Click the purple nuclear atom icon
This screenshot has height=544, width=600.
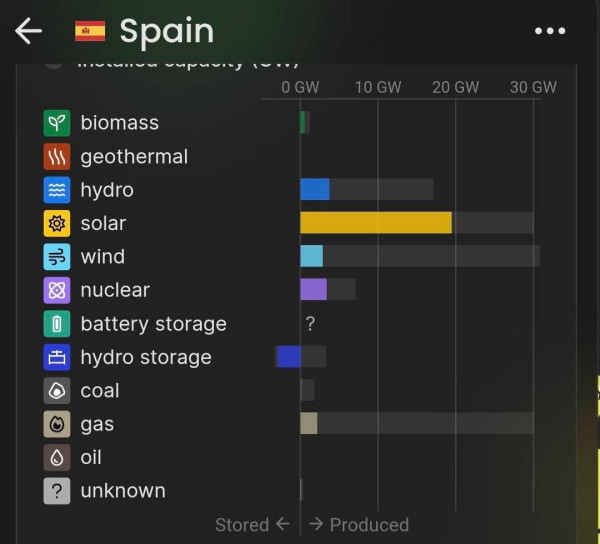click(x=57, y=290)
